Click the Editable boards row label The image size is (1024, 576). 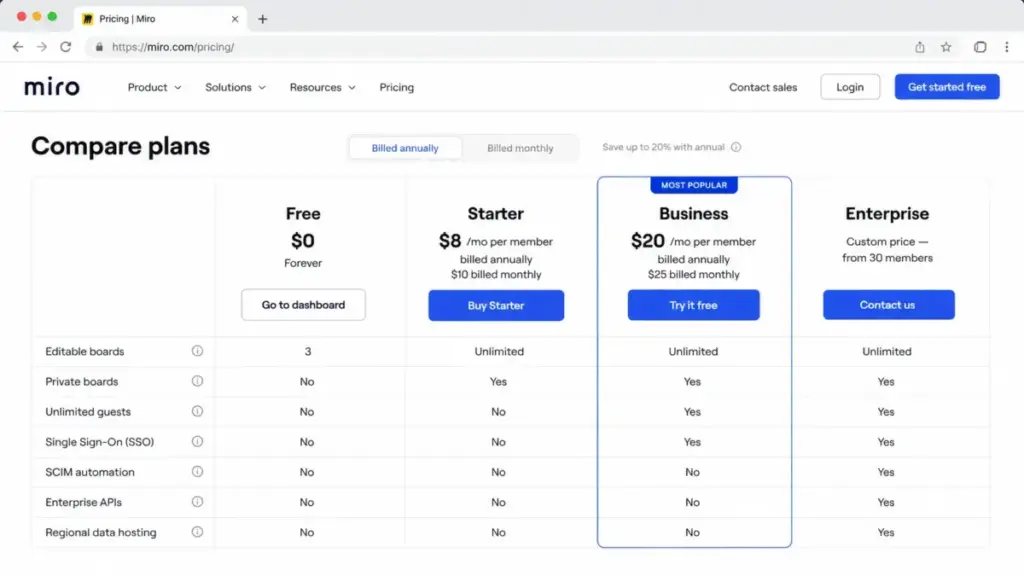point(85,351)
